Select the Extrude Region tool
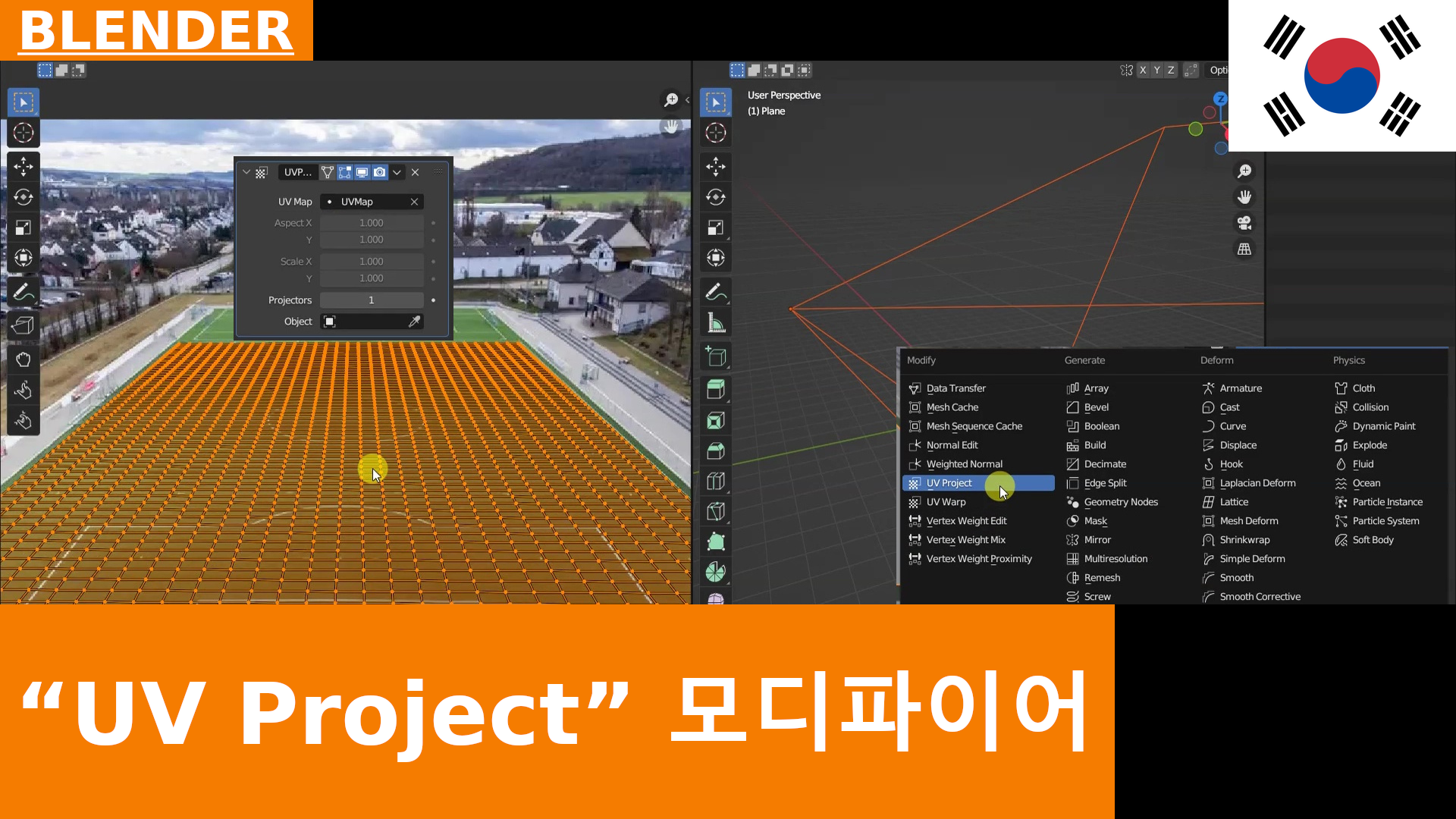 (x=716, y=390)
